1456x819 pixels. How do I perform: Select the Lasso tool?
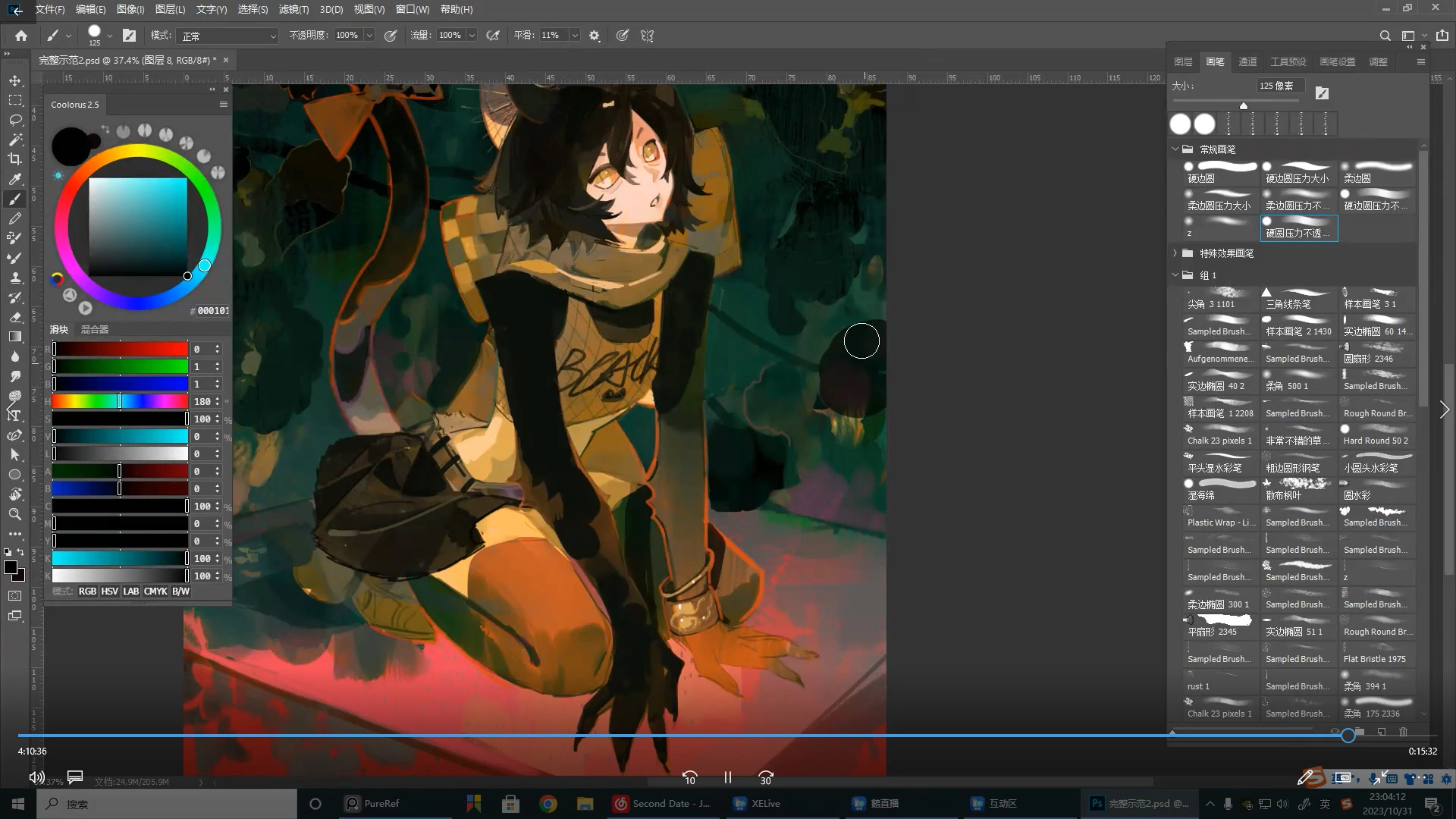(15, 120)
